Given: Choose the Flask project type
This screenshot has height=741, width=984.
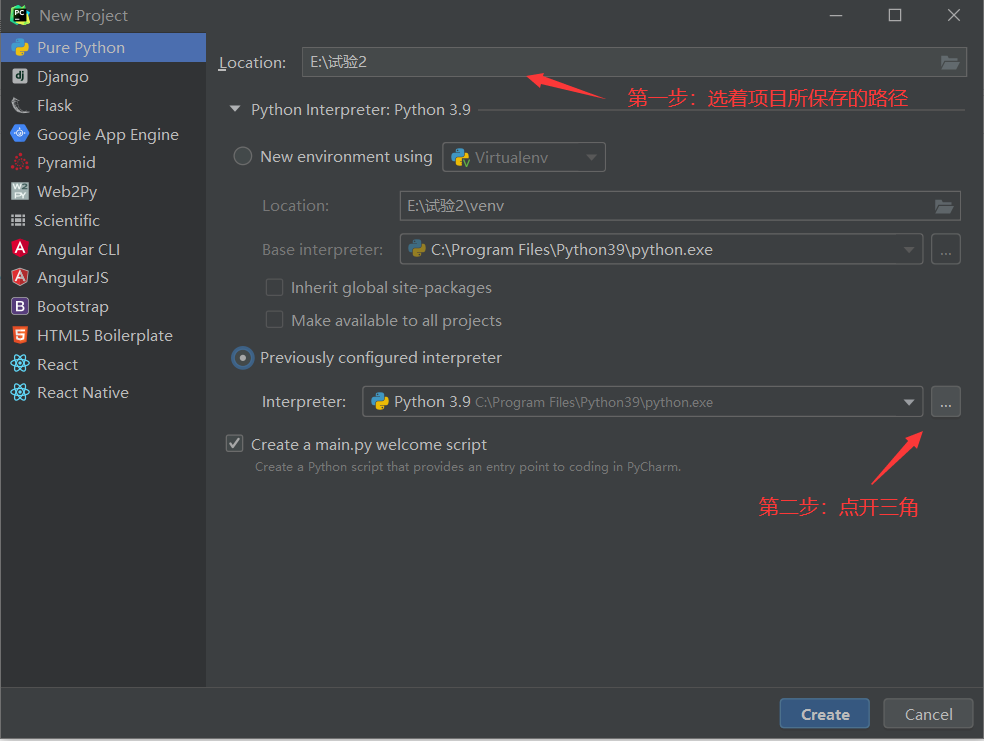Looking at the screenshot, I should [104, 105].
